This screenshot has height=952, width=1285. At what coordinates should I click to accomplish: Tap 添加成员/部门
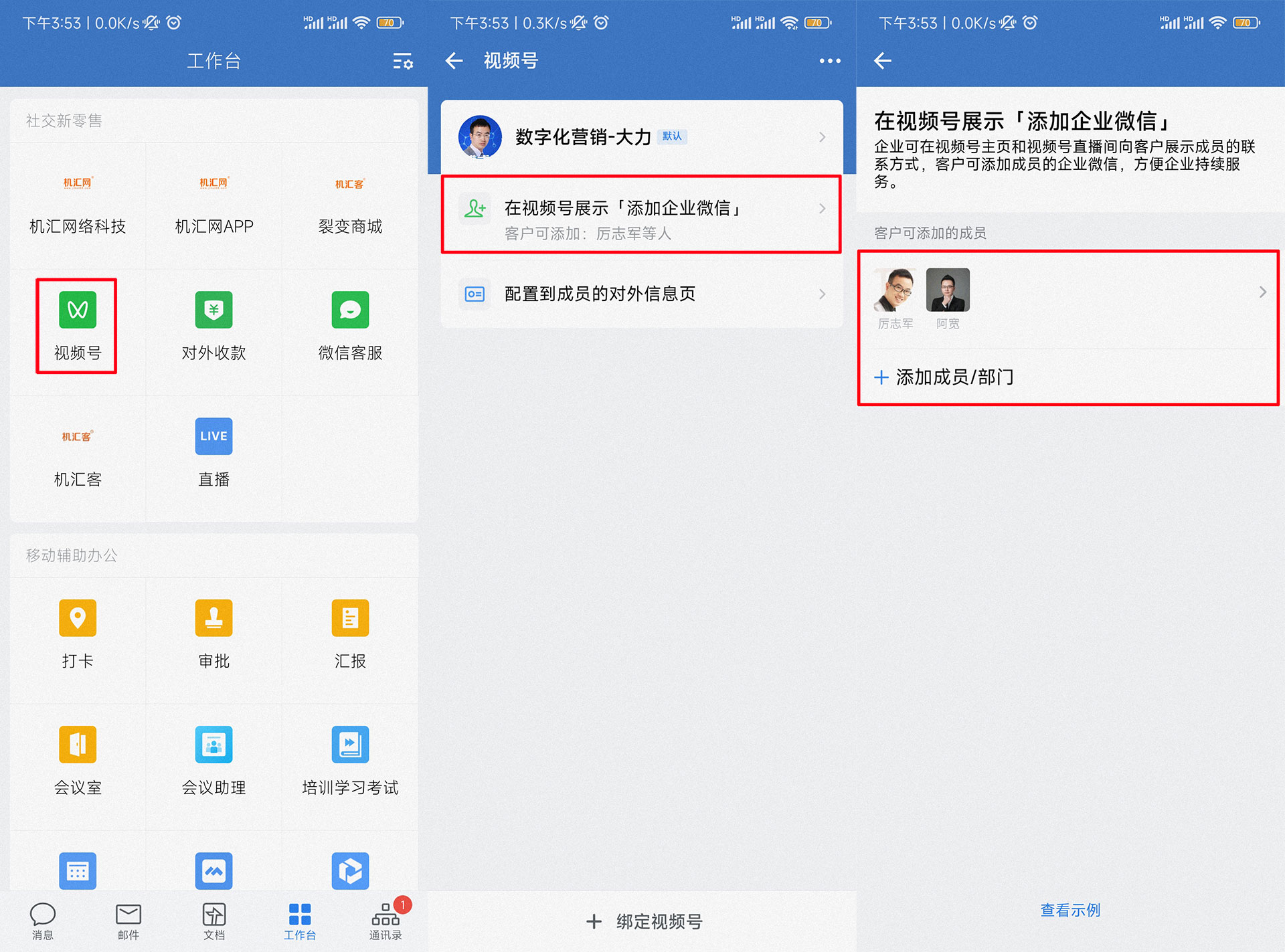944,377
